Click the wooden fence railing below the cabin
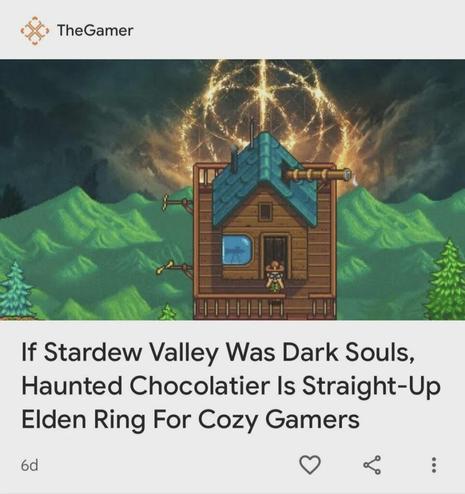 pyautogui.click(x=265, y=308)
